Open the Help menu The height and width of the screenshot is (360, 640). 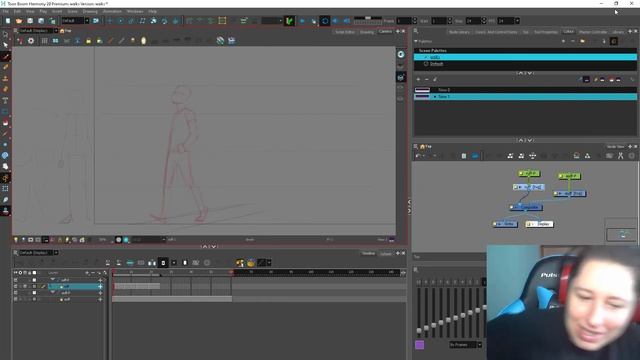(152, 11)
